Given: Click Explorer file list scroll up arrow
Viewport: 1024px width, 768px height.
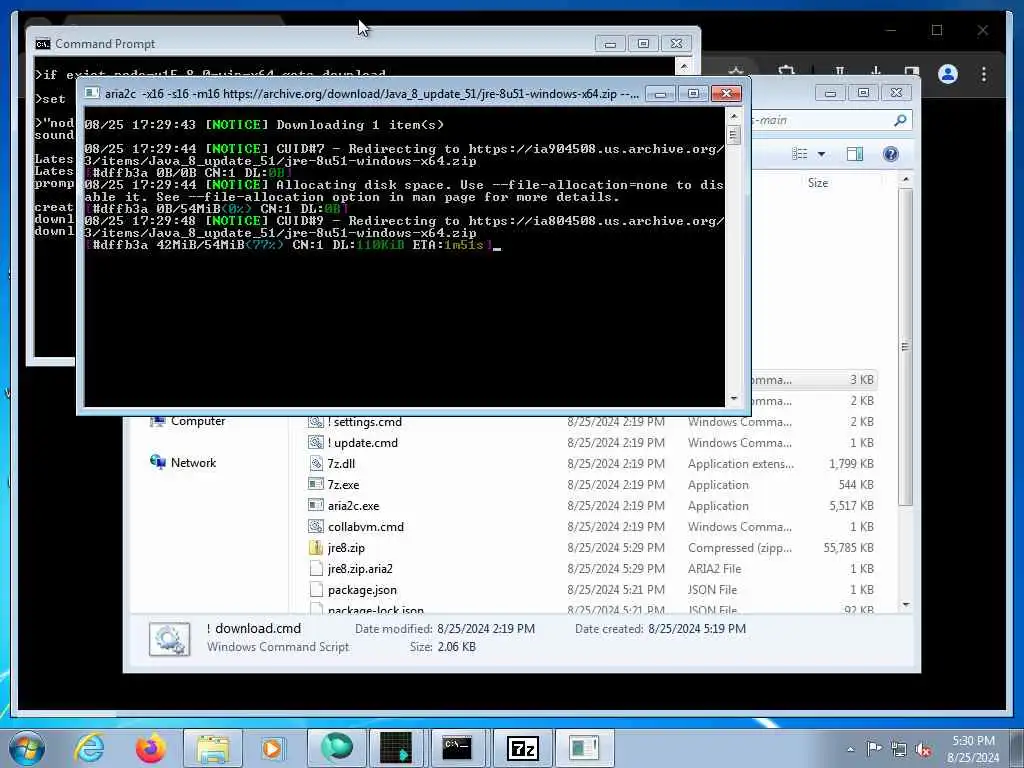Looking at the screenshot, I should point(905,179).
